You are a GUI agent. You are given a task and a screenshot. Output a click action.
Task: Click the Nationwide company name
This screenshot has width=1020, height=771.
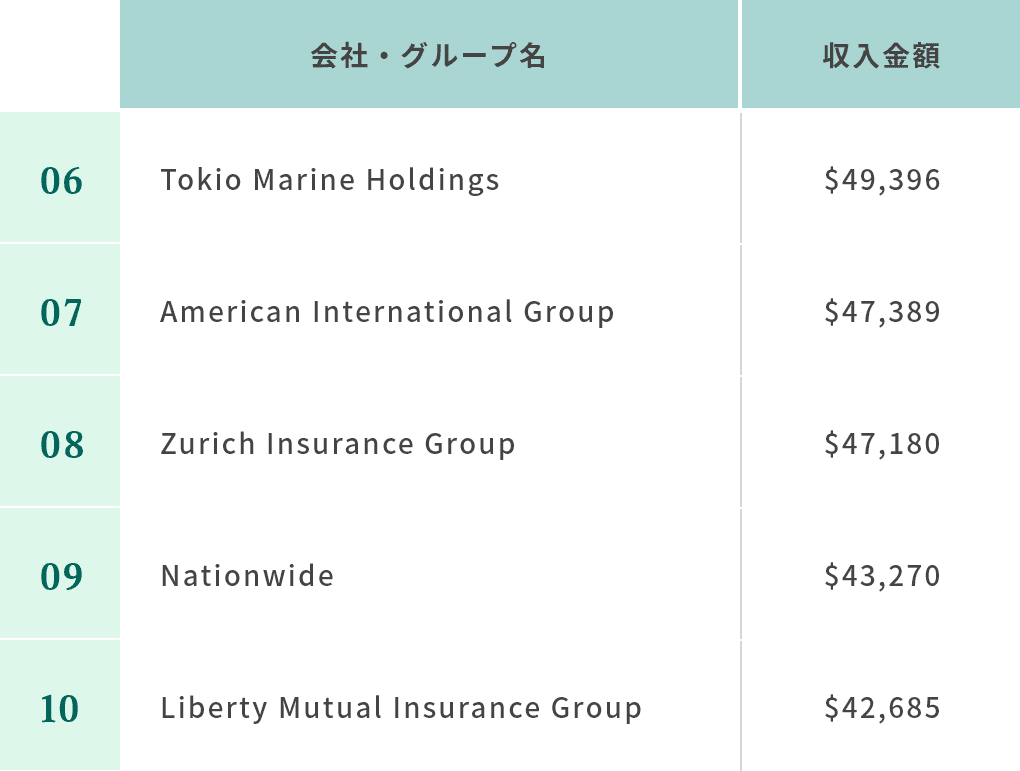click(x=247, y=576)
